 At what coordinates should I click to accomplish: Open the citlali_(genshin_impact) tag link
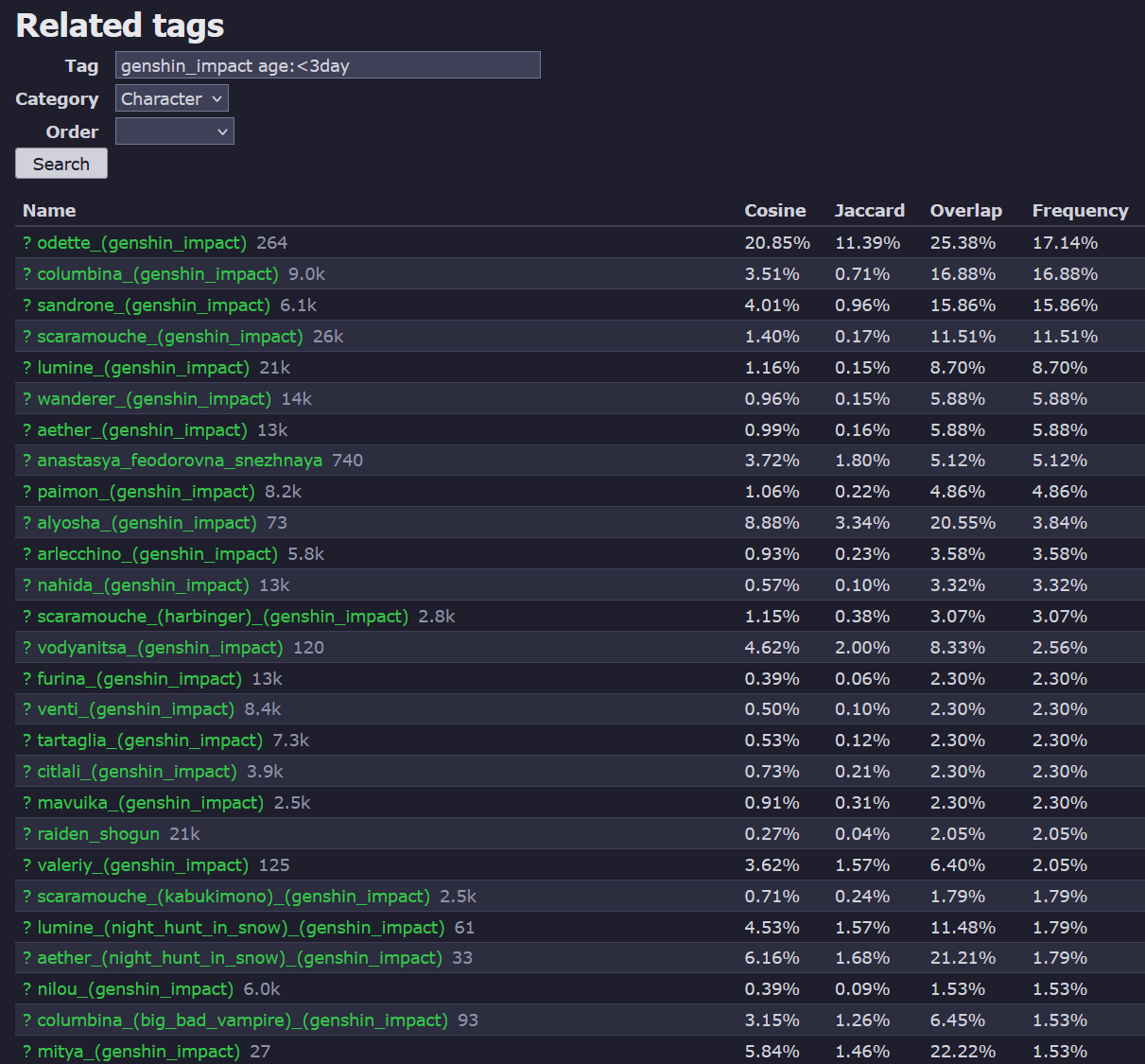tap(137, 772)
